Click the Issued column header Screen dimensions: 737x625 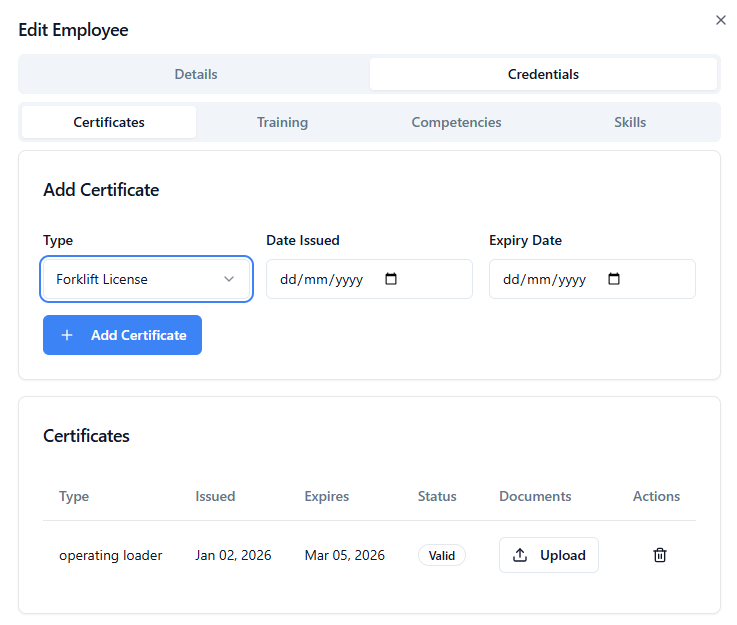pyautogui.click(x=215, y=496)
